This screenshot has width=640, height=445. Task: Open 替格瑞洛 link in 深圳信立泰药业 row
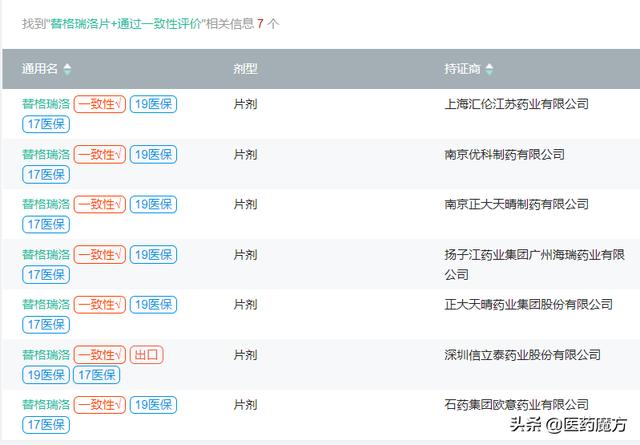click(x=46, y=354)
